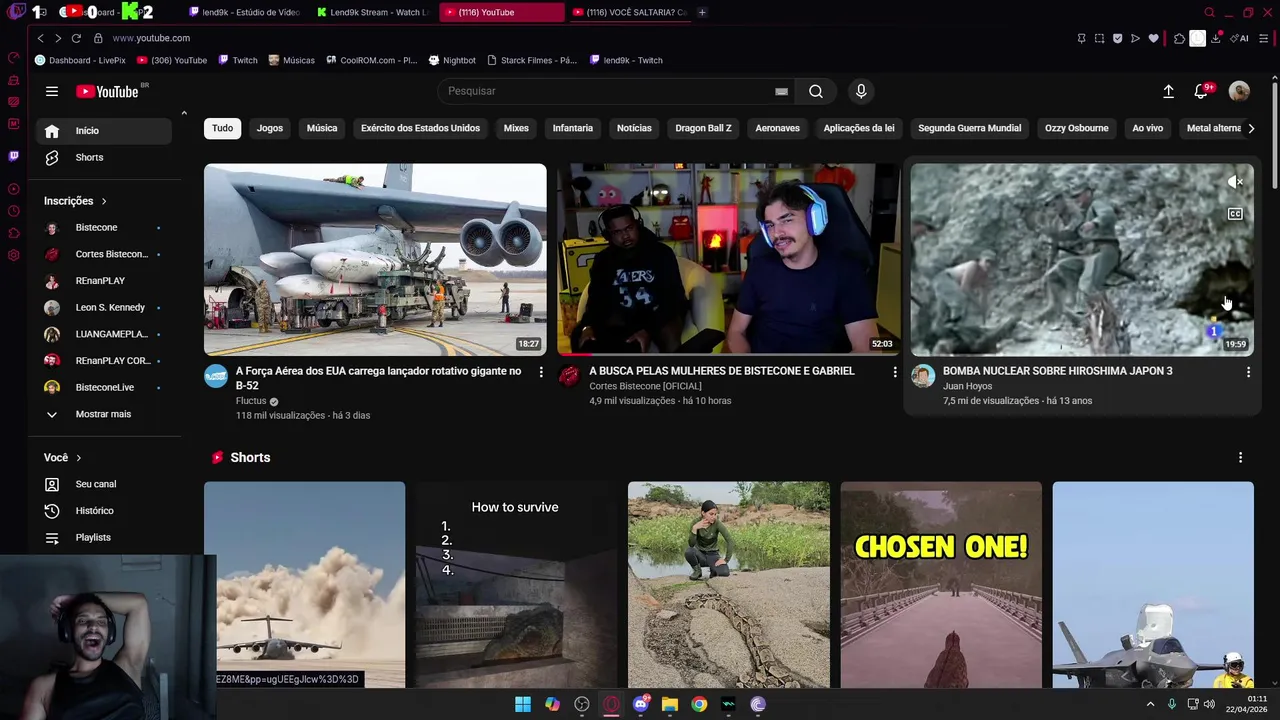
Task: Open the snake on road short
Action: (729, 585)
